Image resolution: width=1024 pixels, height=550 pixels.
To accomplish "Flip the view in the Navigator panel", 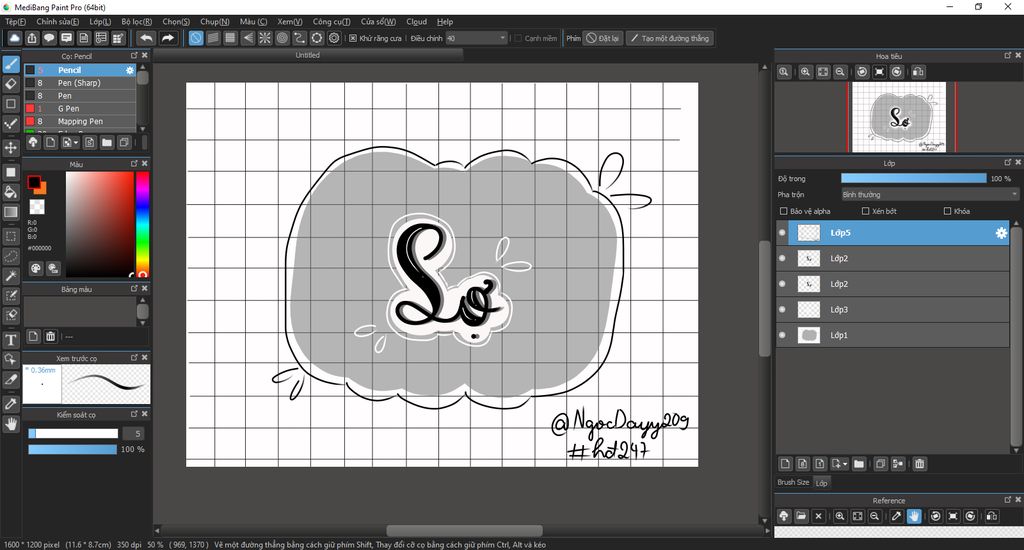I will [918, 72].
